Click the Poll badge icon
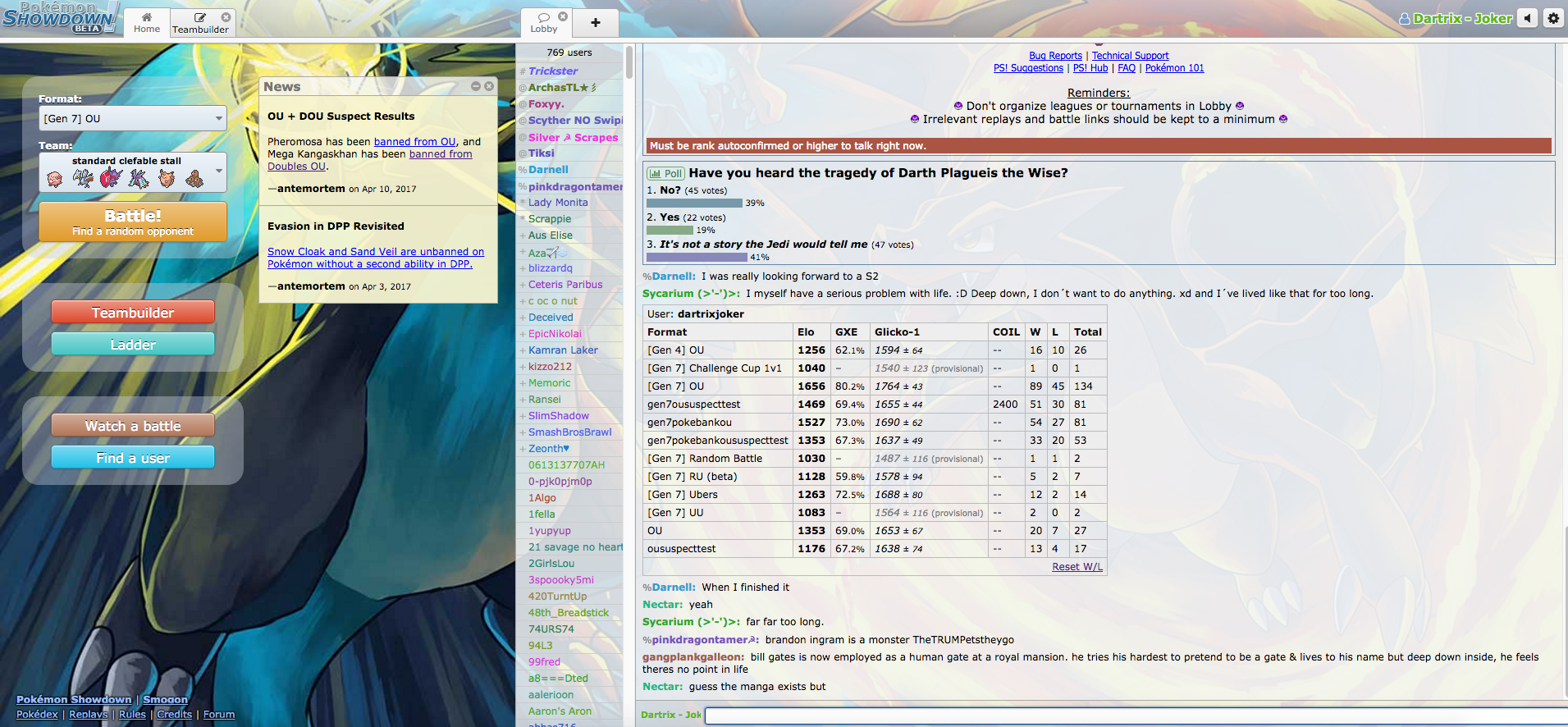1568x727 pixels. click(x=665, y=173)
